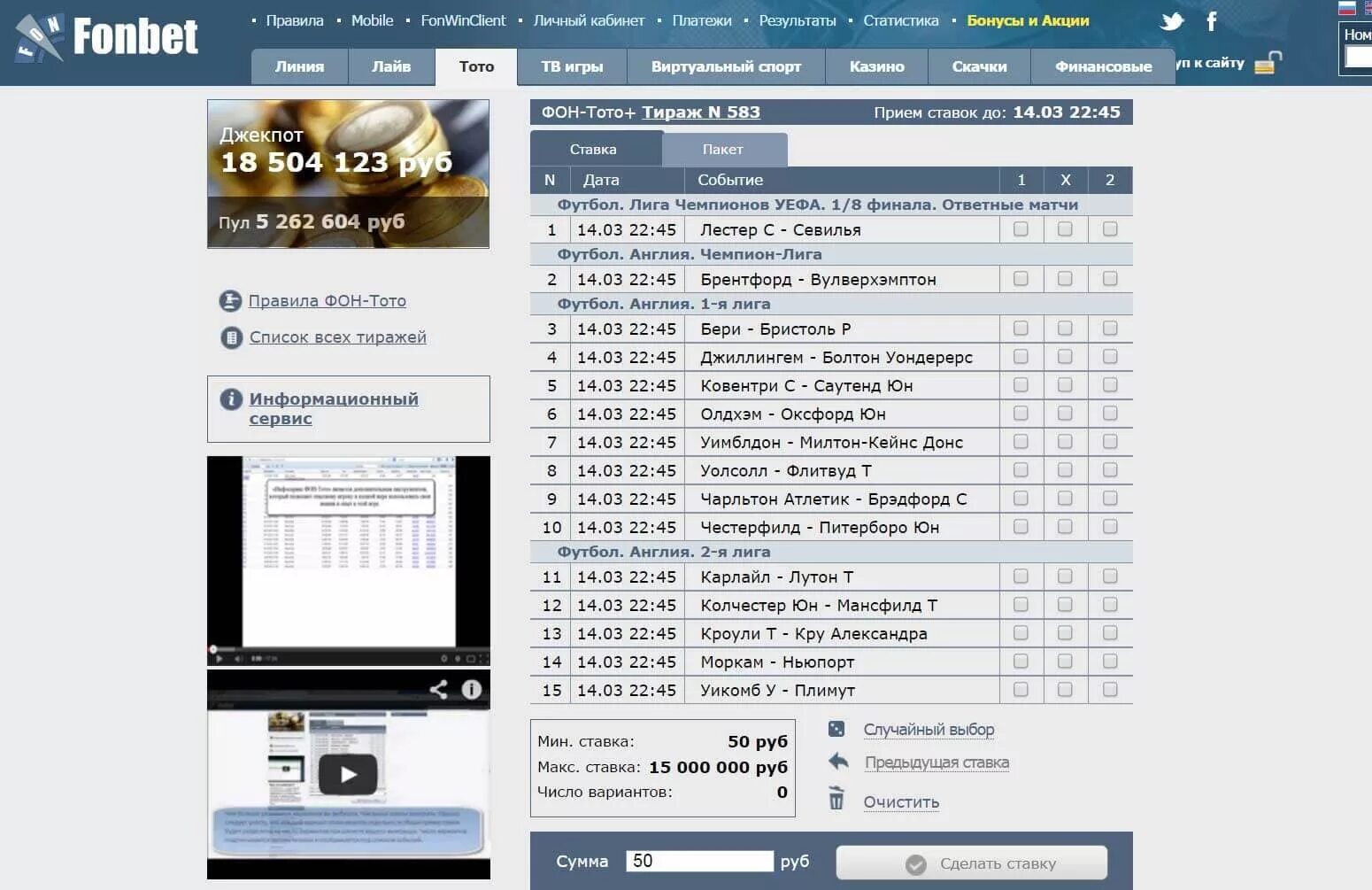The image size is (1372, 890).
Task: Check draw X for Брентфорд - Вулверхэмптон
Action: 1065,279
